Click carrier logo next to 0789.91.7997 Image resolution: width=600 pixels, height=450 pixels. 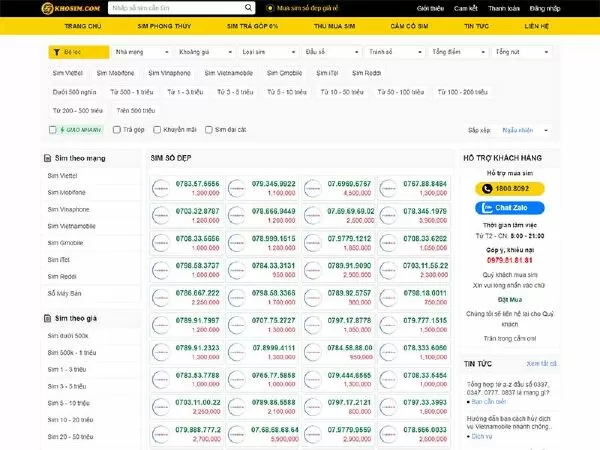point(161,325)
